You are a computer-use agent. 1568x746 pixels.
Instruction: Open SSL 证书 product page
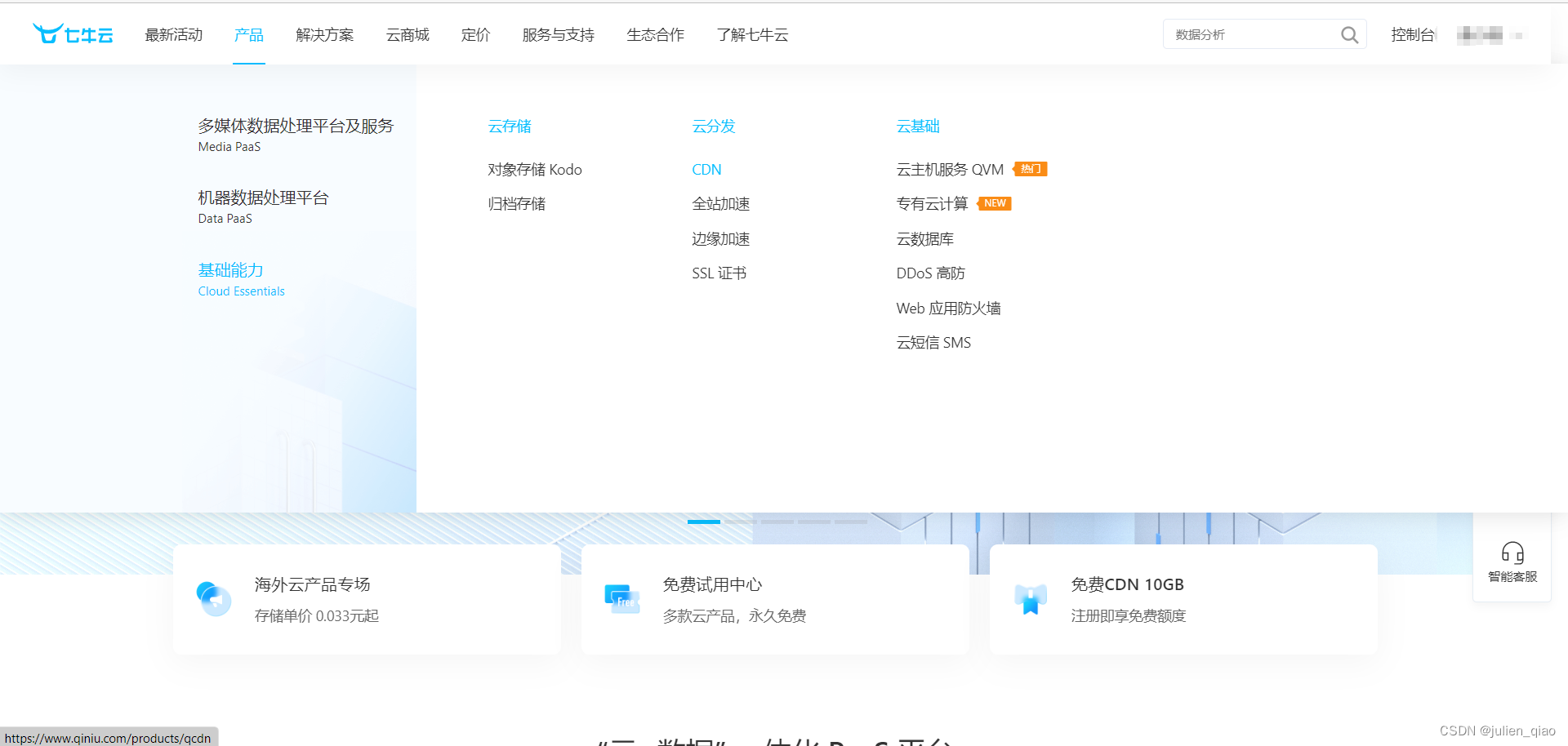click(719, 273)
